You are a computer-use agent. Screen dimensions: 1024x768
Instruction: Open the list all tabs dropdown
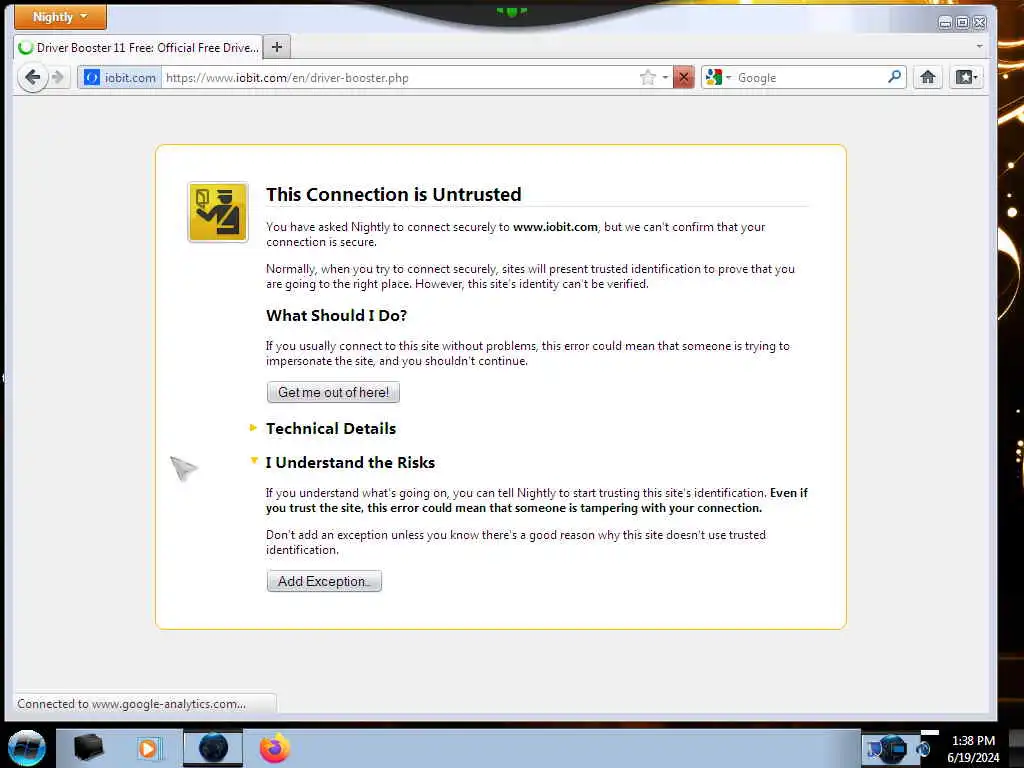(979, 46)
